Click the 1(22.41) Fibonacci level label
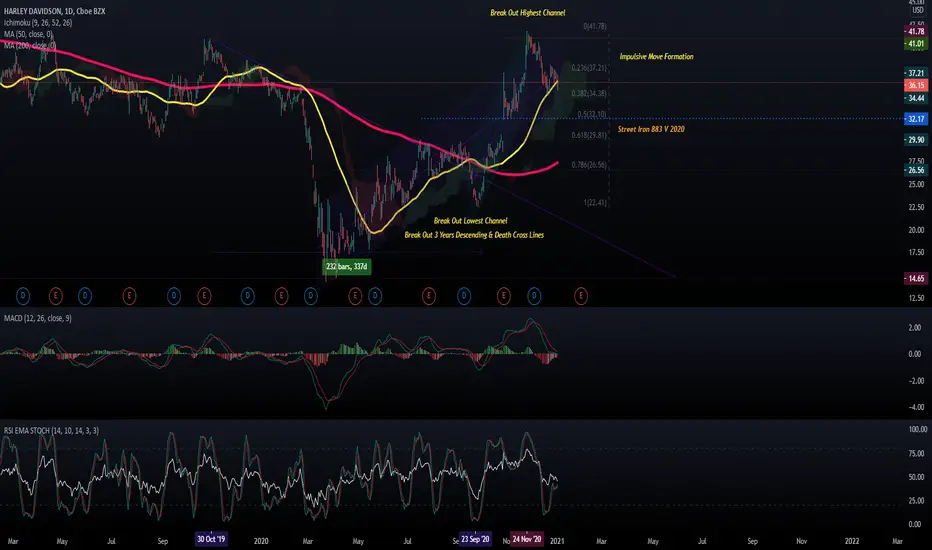932x550 pixels. click(595, 203)
